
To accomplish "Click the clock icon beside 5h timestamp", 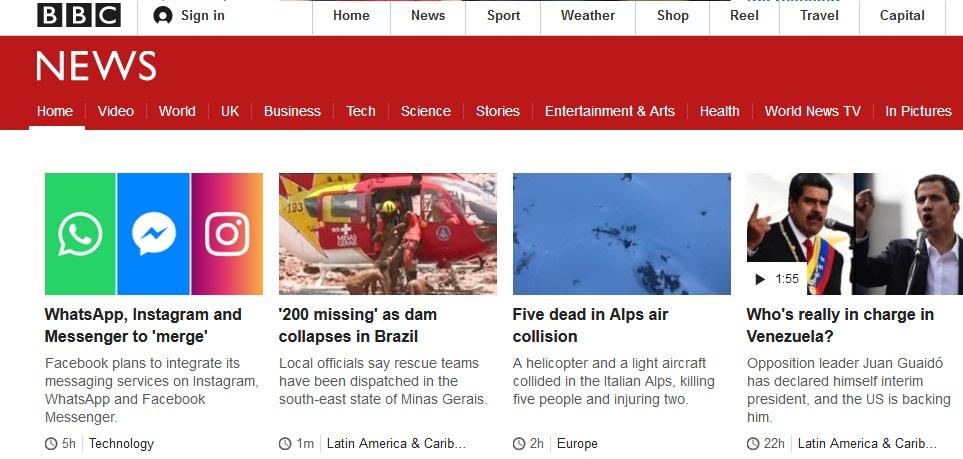I will [51, 444].
